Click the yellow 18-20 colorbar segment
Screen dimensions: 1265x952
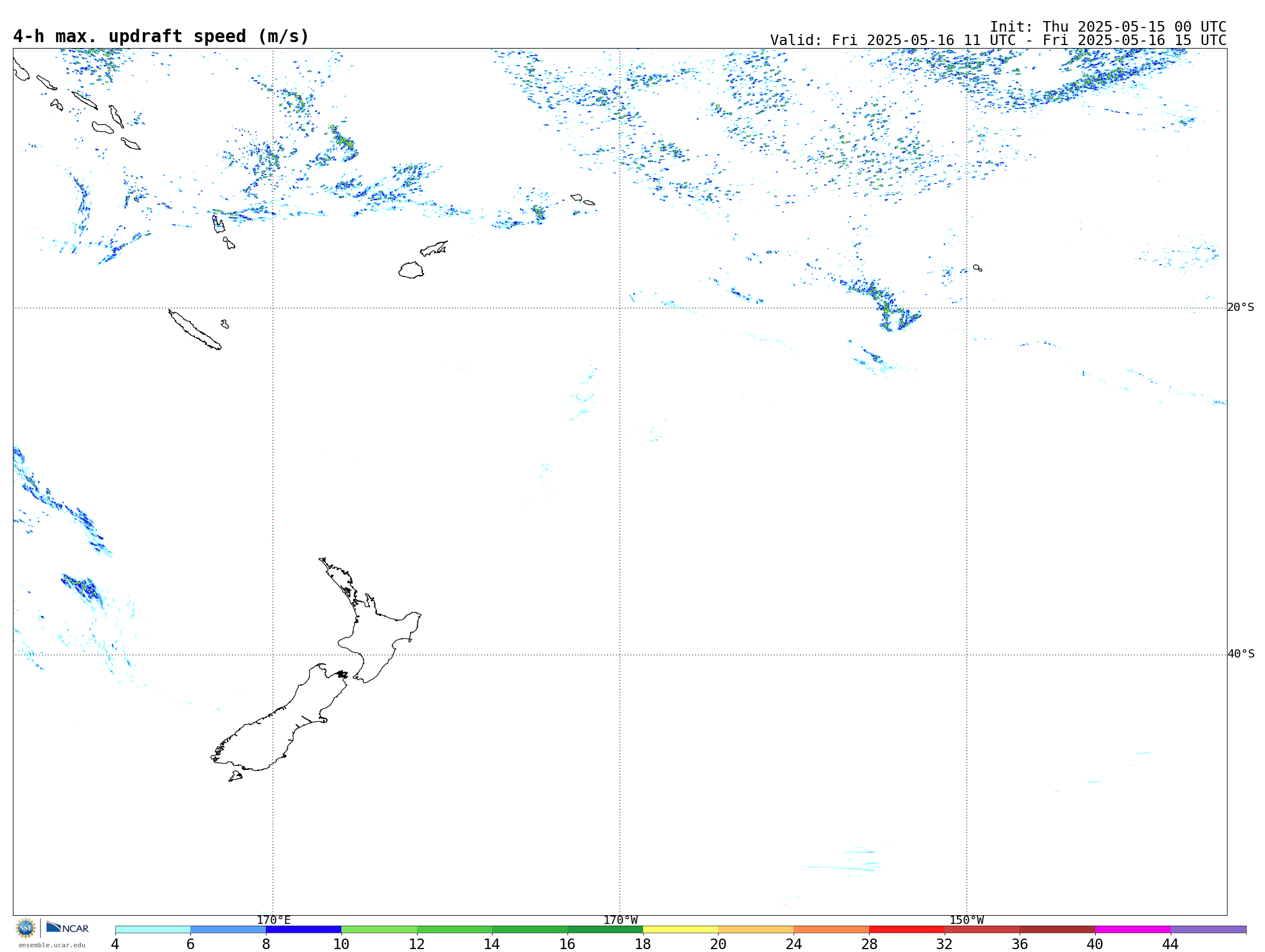tap(681, 929)
